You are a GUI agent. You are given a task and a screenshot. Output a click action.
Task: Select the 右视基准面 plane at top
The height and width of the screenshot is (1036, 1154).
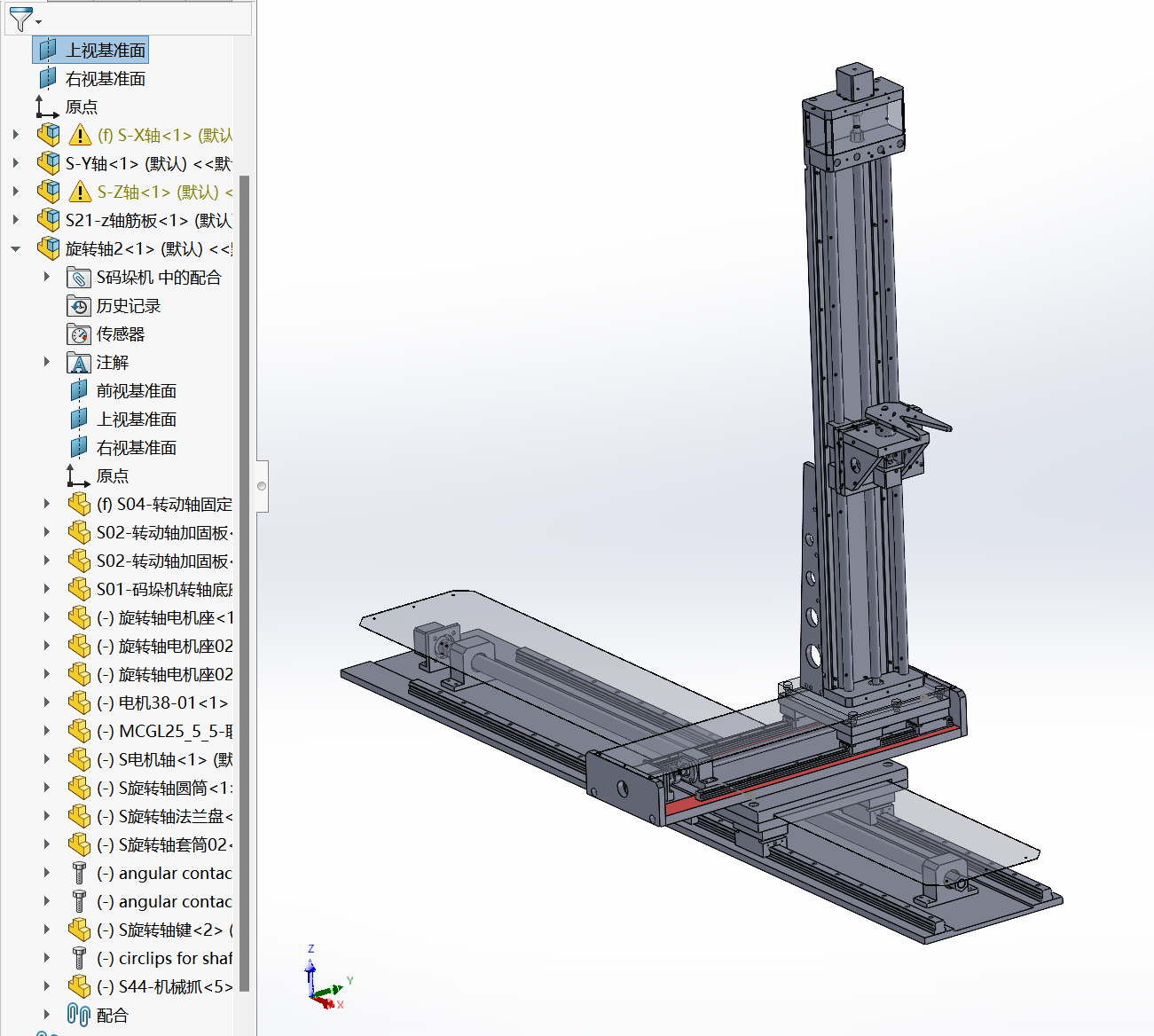click(105, 79)
